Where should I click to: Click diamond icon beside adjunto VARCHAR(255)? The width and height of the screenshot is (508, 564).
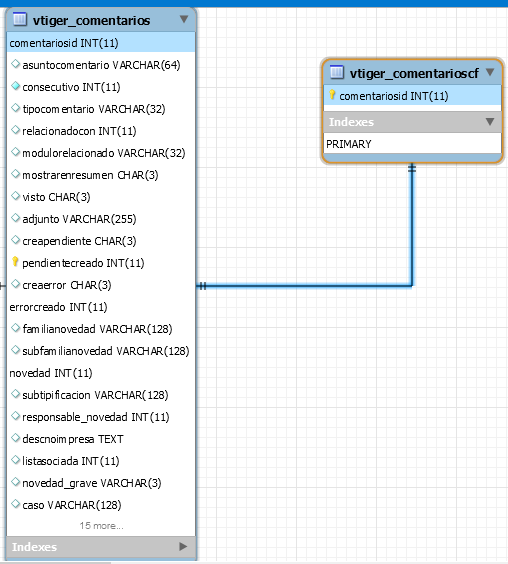point(15,218)
